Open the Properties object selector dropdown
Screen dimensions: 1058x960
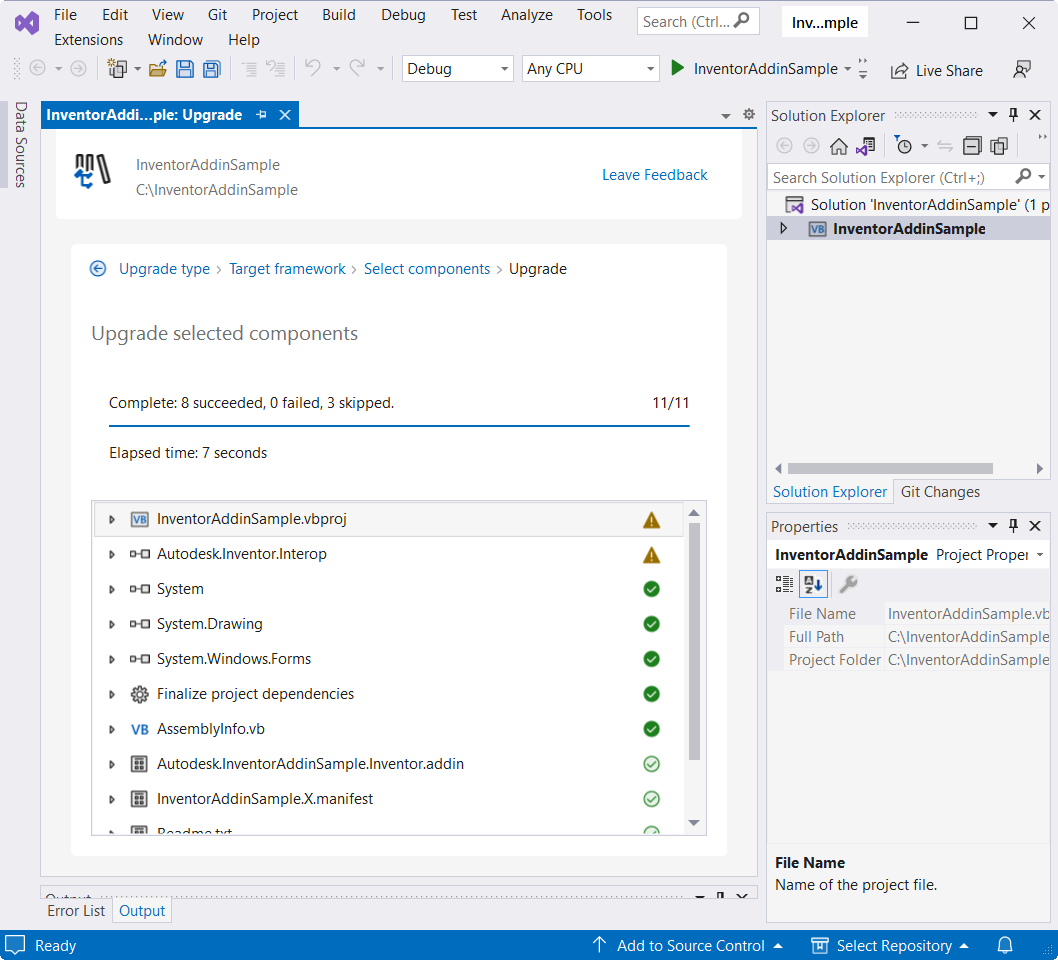[x=1040, y=555]
